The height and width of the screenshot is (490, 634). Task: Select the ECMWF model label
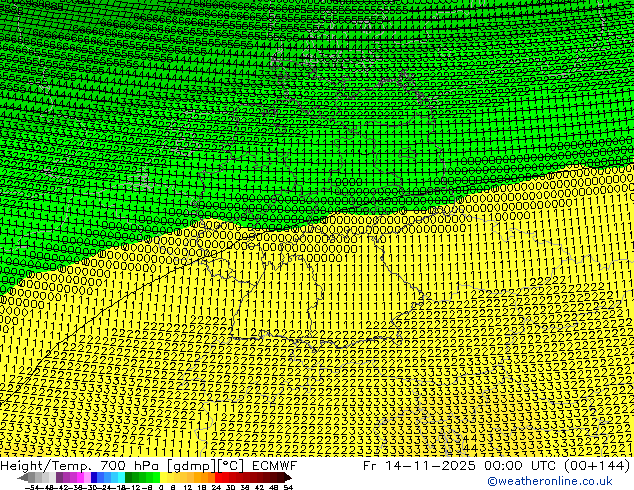click(275, 466)
